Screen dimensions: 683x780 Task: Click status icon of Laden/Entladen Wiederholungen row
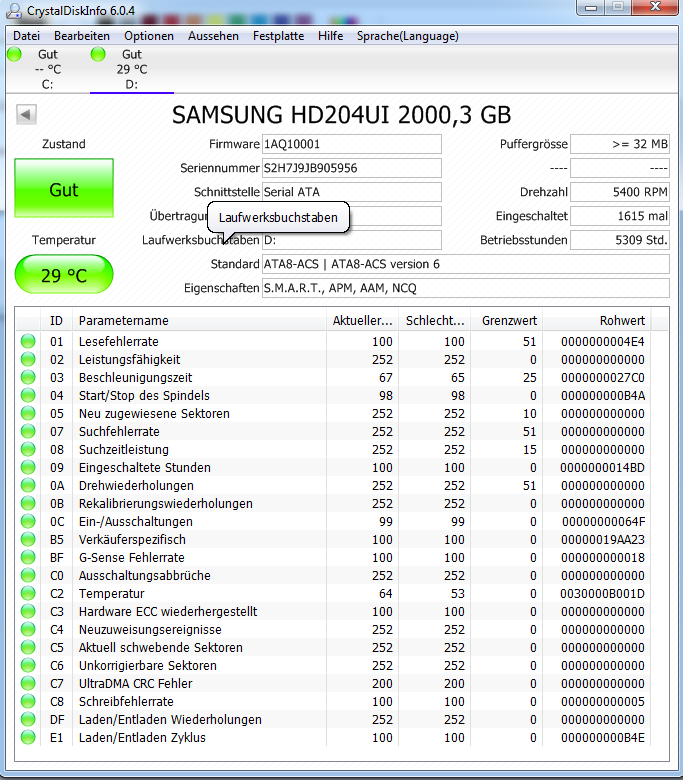(x=28, y=719)
